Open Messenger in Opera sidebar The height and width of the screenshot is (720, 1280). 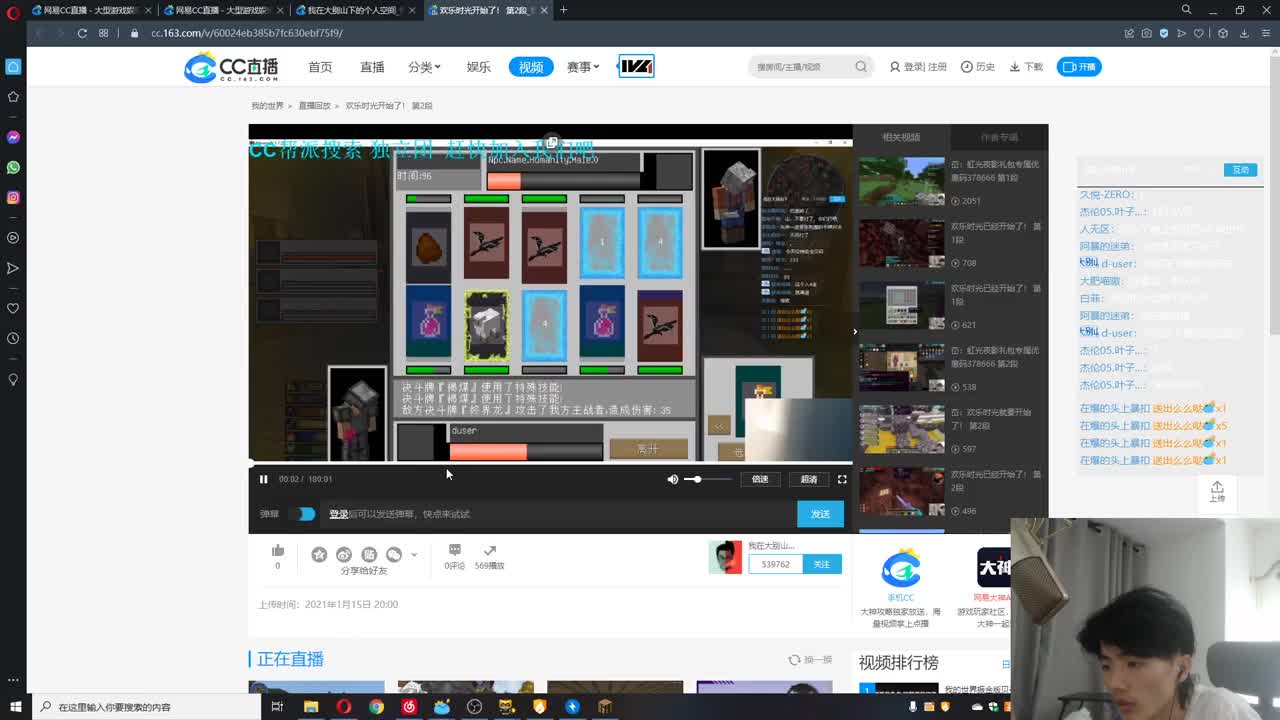pyautogui.click(x=13, y=137)
